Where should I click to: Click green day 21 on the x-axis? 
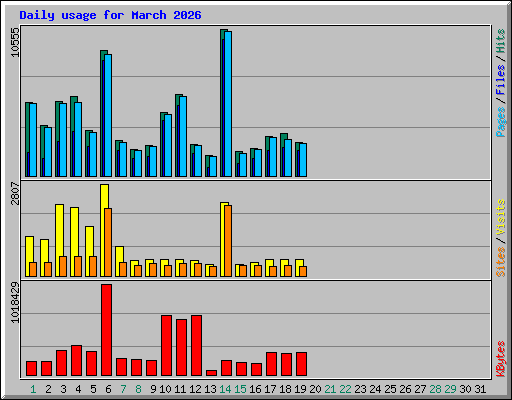point(330,389)
